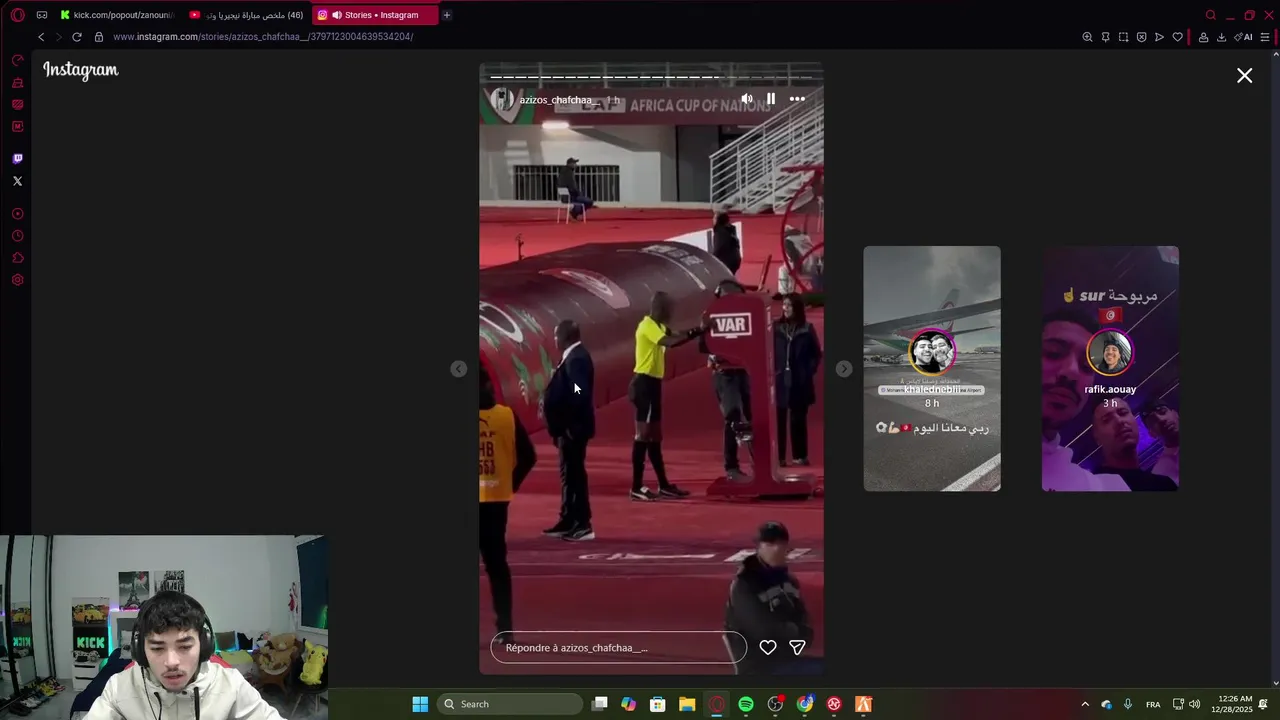Open the Easy setup sliders icon
This screenshot has width=1280, height=720.
[1265, 37]
